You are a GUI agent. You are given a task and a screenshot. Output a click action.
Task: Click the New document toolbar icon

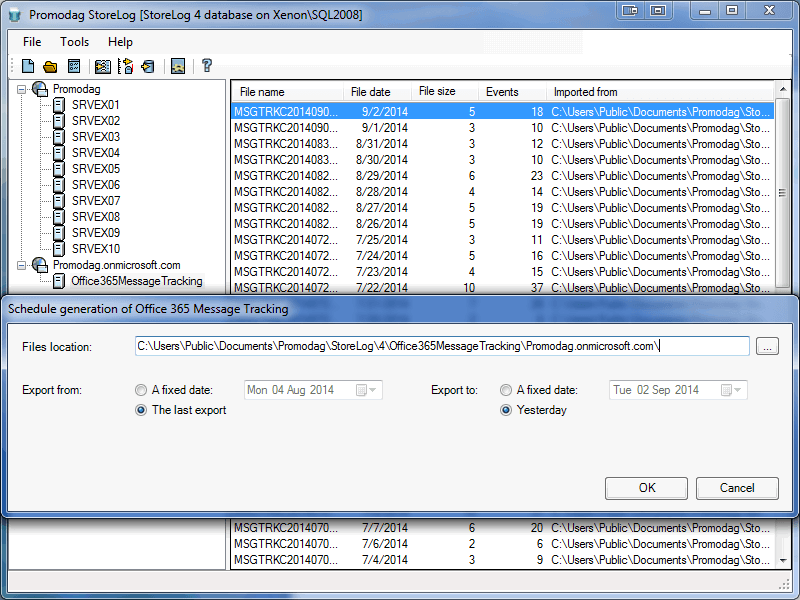coord(28,66)
